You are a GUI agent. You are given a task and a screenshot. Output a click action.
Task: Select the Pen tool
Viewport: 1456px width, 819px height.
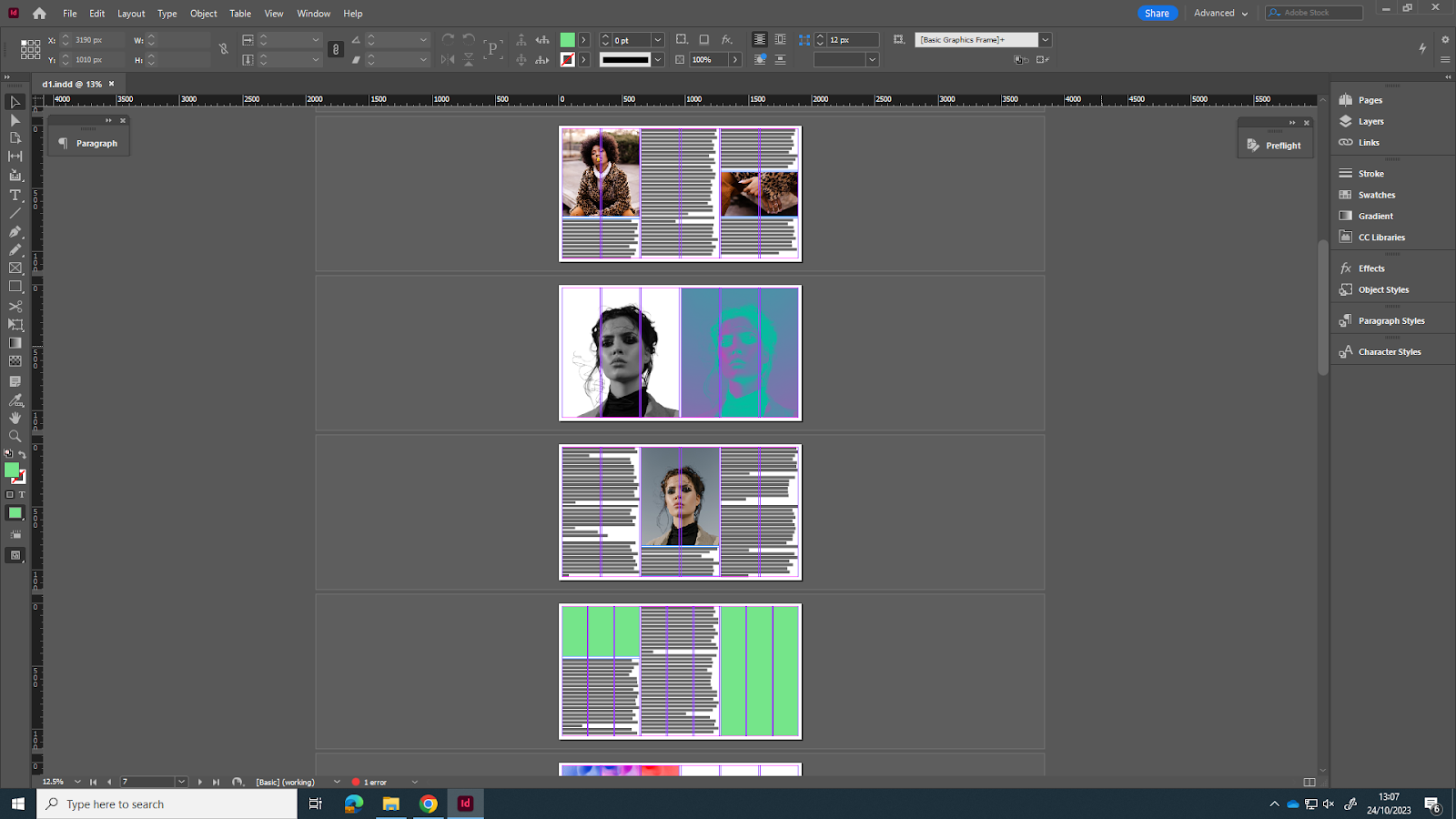15,231
